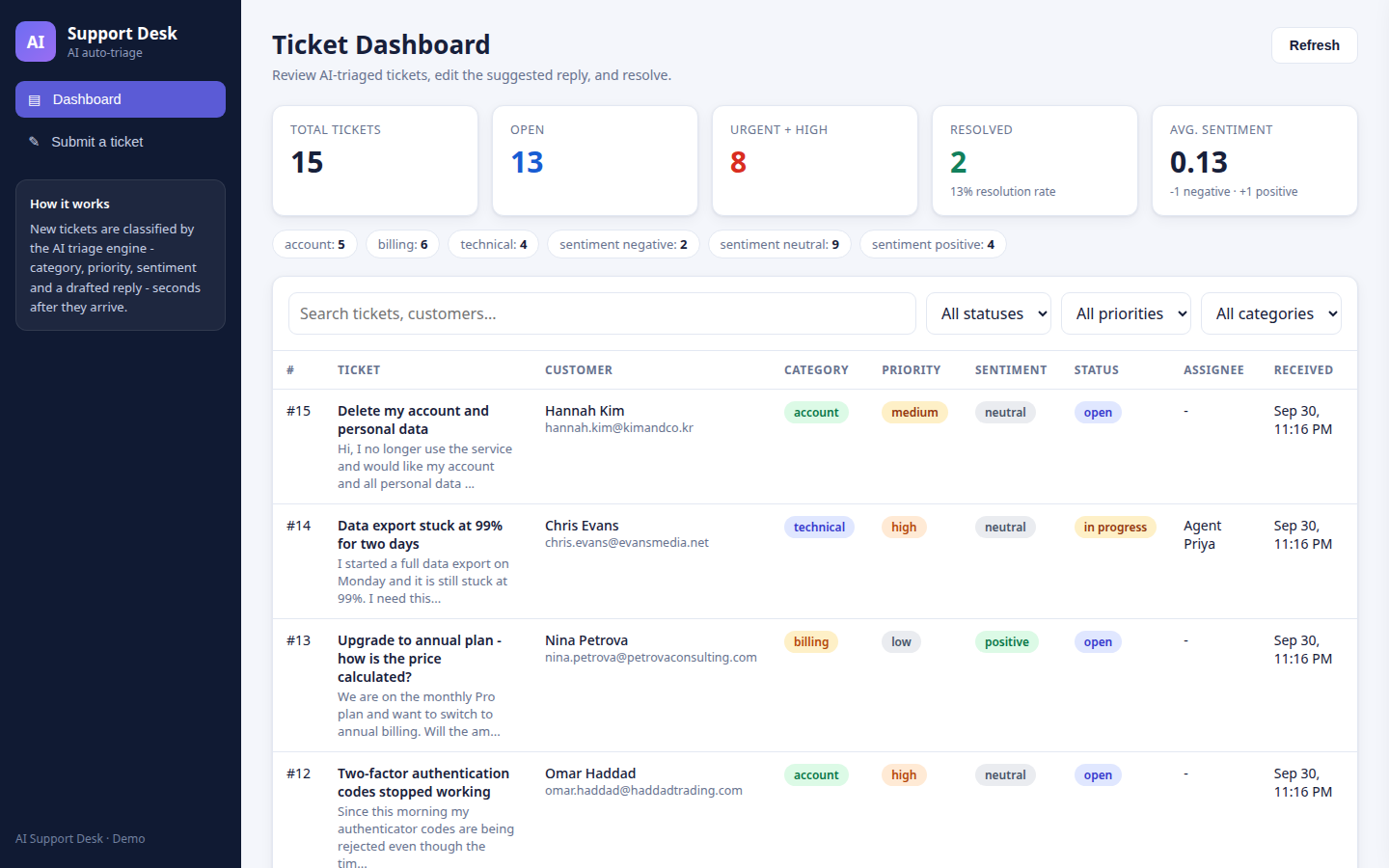The image size is (1389, 868).
Task: Click email nina.petrova@petrovaconsulting.com
Action: (x=651, y=657)
